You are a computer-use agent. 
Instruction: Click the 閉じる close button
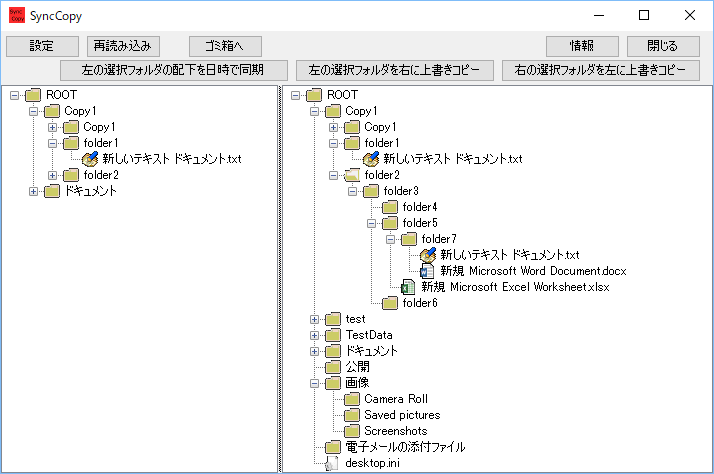663,46
